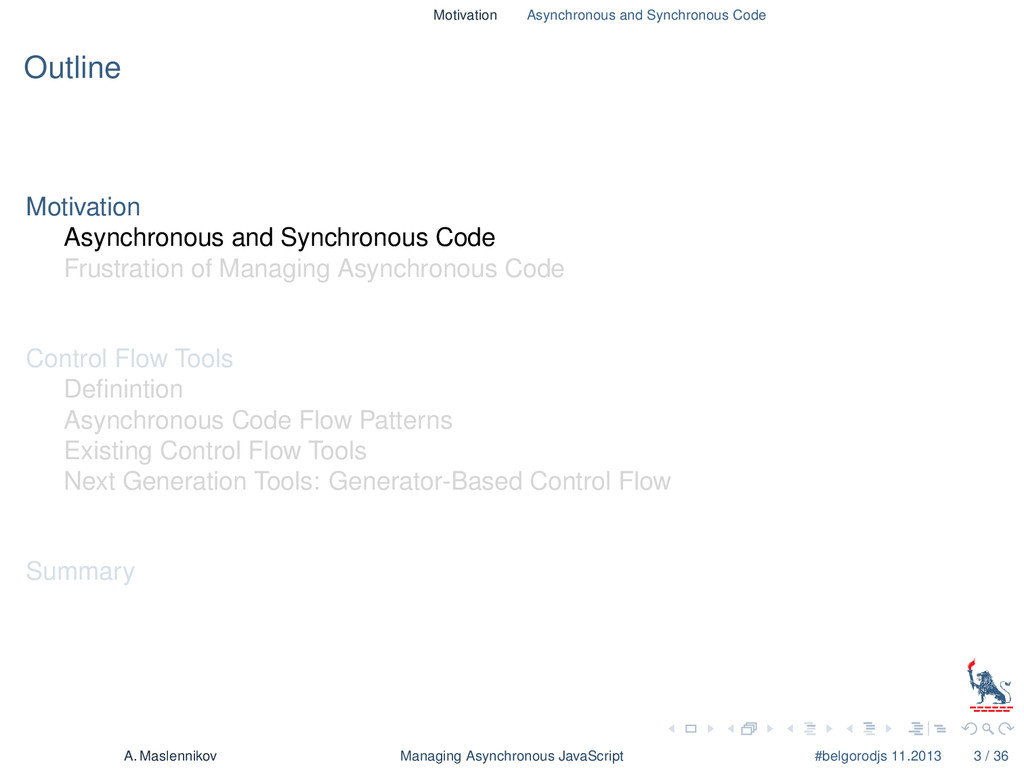The width and height of the screenshot is (1024, 768).
Task: Click the search magnifier navigation icon
Action: pyautogui.click(x=988, y=729)
